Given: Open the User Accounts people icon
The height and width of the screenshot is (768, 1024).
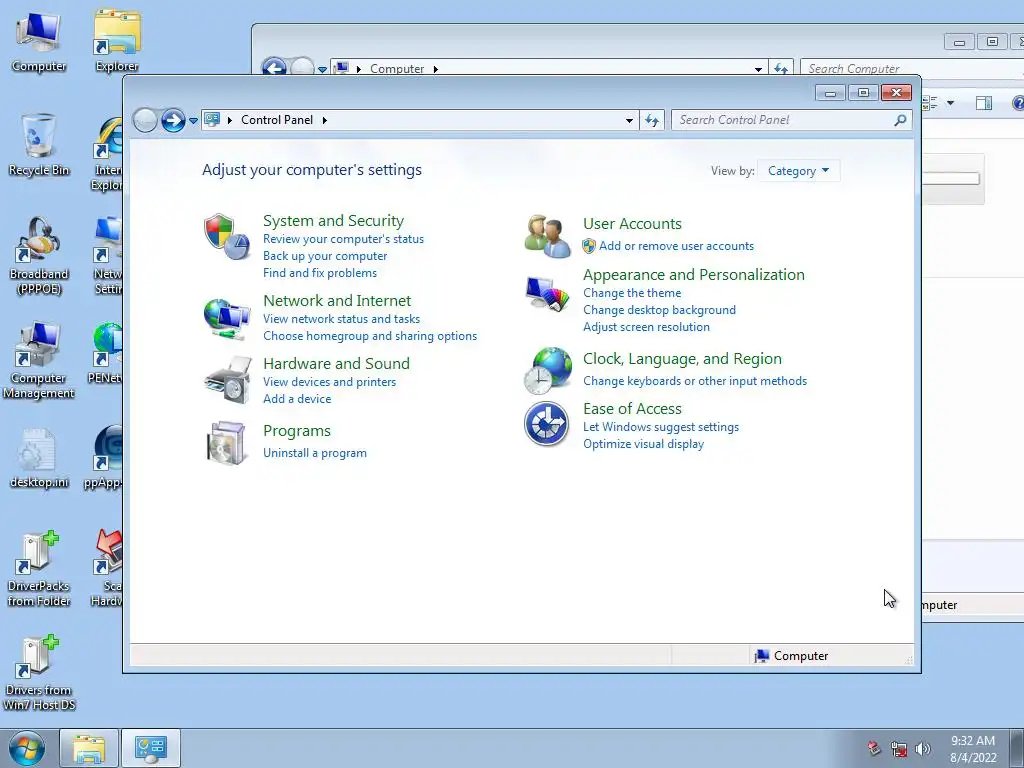Looking at the screenshot, I should pos(547,236).
